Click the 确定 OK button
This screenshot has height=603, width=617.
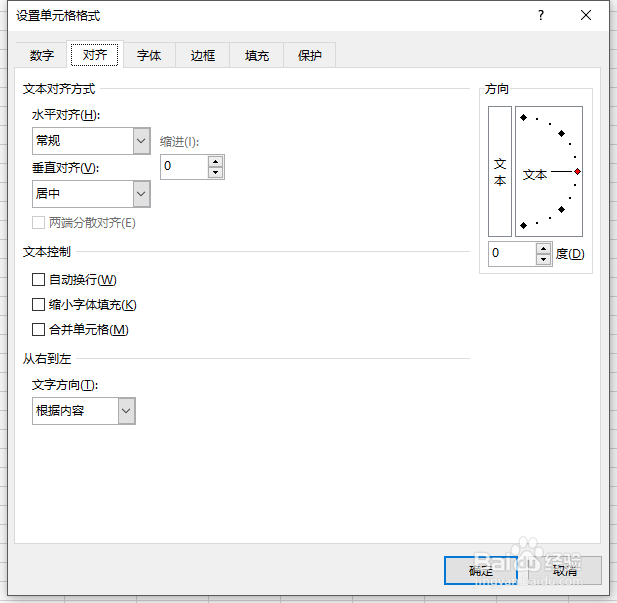482,570
